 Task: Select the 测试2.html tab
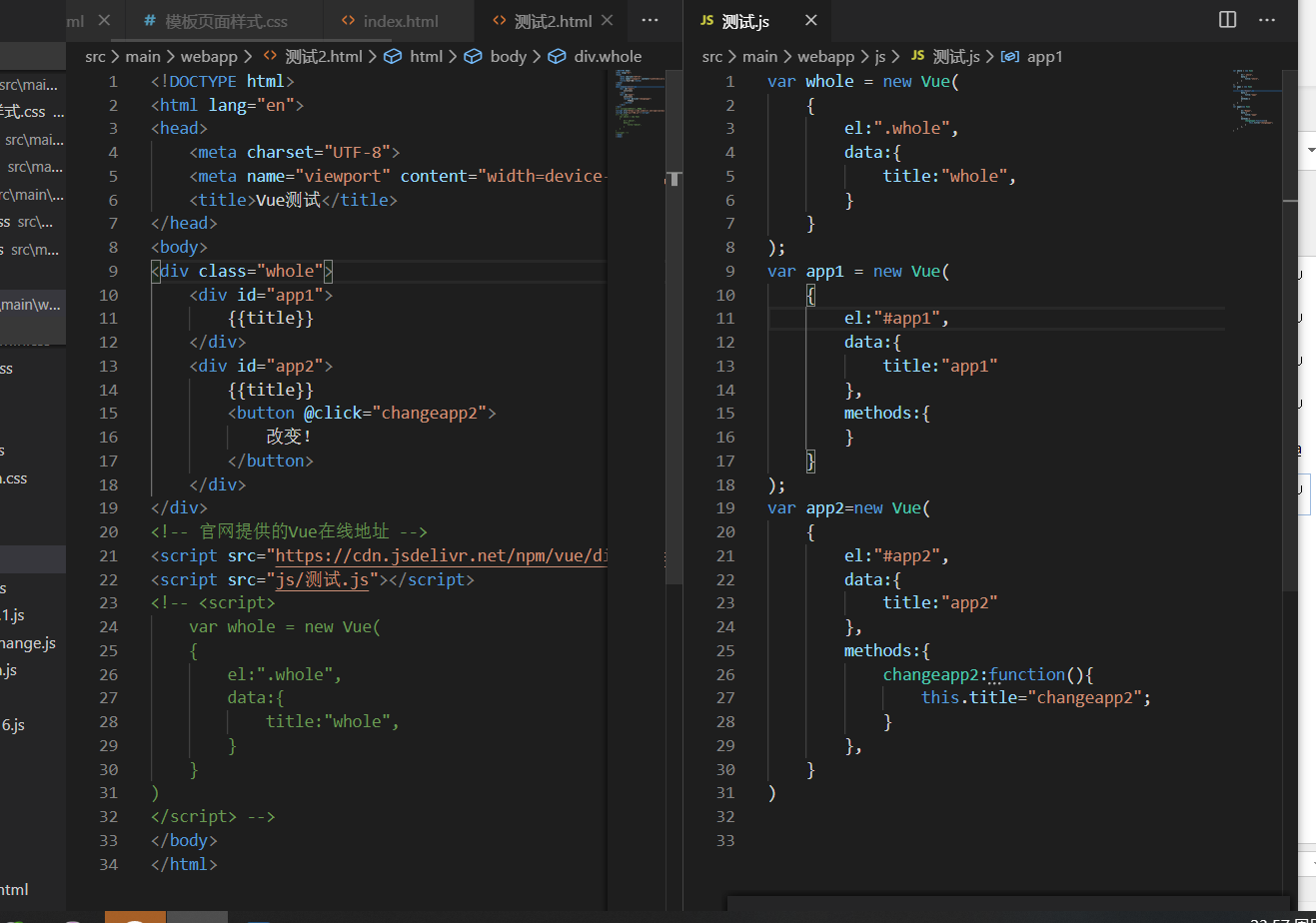554,21
